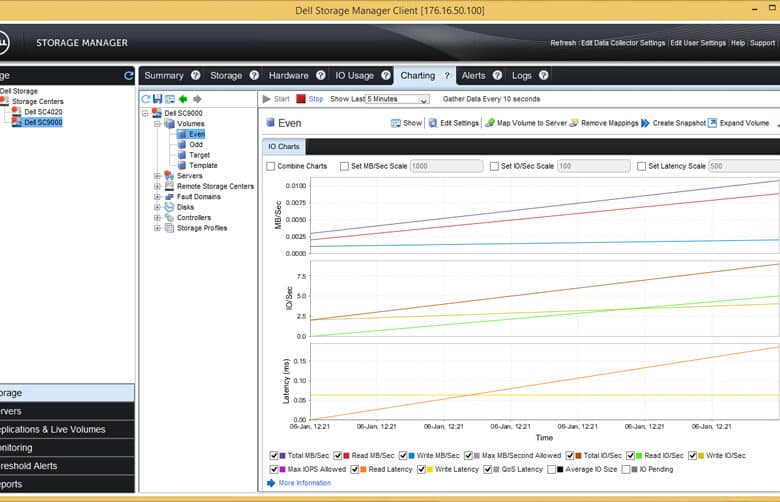This screenshot has width=780, height=502.
Task: Click Show volume button
Action: (x=406, y=123)
